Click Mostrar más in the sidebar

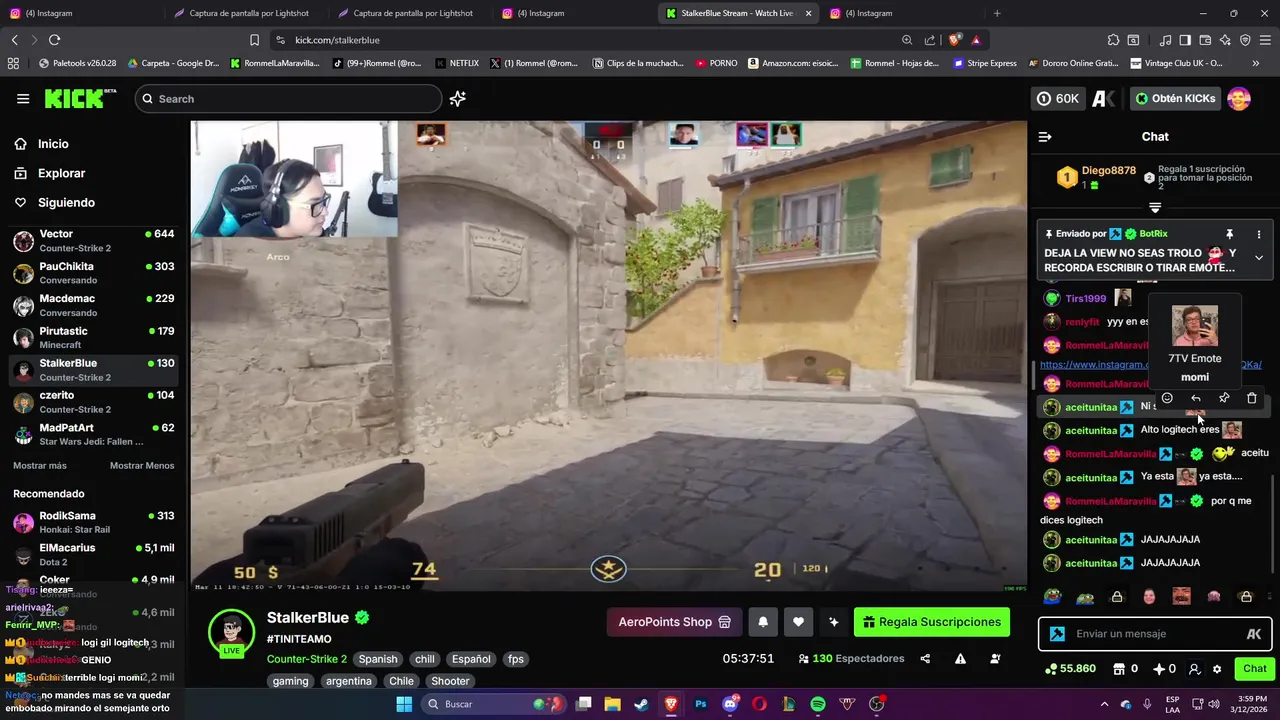(x=40, y=466)
